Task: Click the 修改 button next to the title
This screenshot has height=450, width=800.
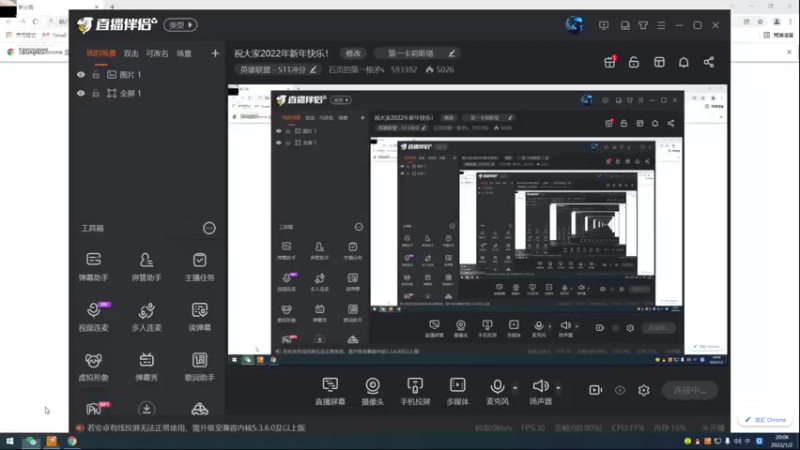Action: pos(353,54)
